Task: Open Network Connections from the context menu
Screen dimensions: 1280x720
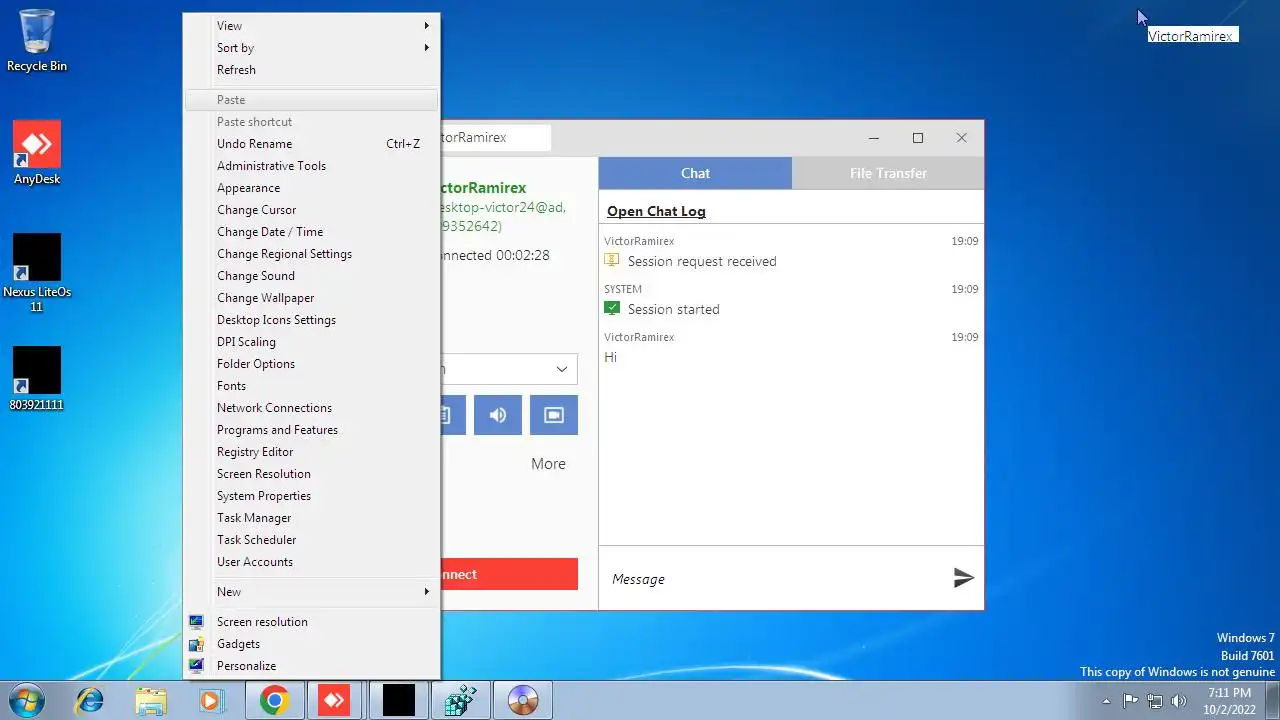Action: click(x=312, y=408)
